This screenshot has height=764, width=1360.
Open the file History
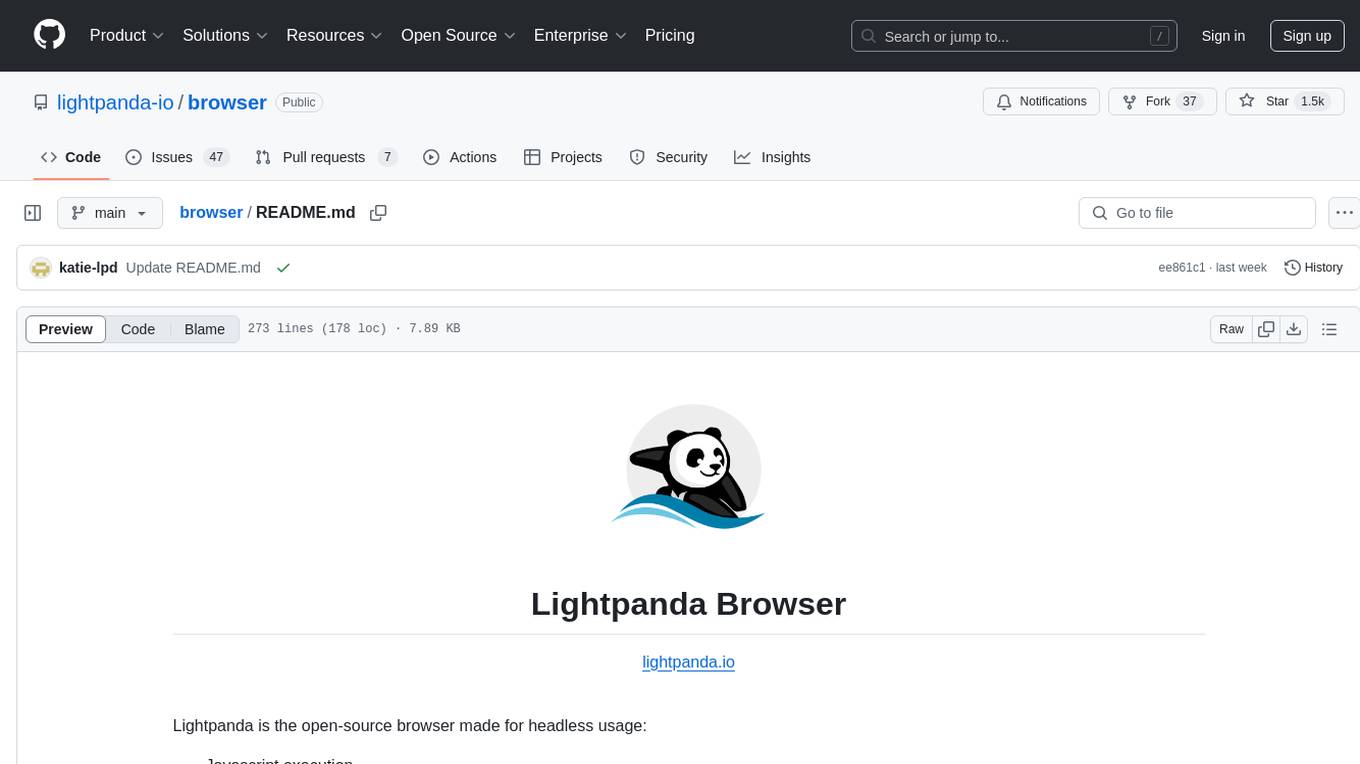click(x=1313, y=268)
